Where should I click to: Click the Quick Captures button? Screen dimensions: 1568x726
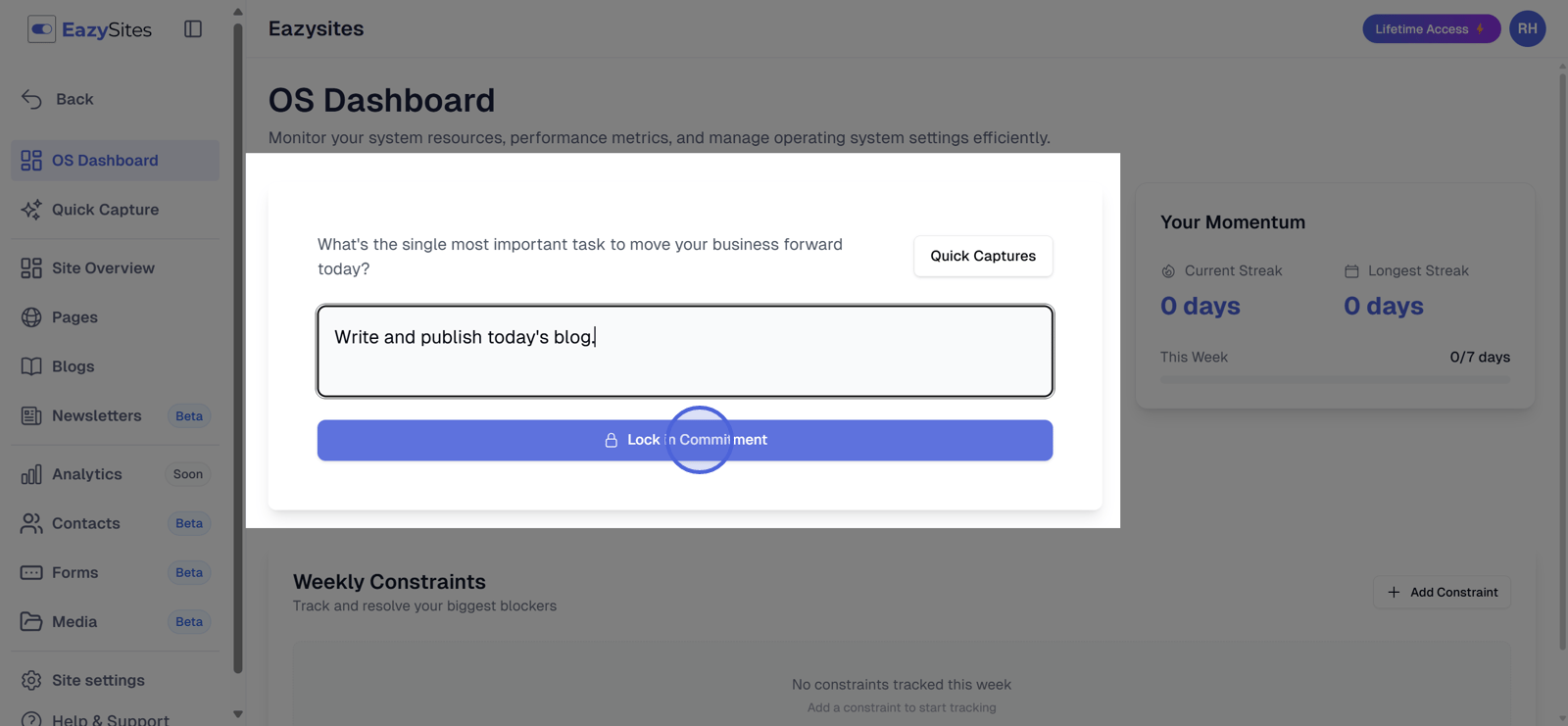tap(982, 256)
